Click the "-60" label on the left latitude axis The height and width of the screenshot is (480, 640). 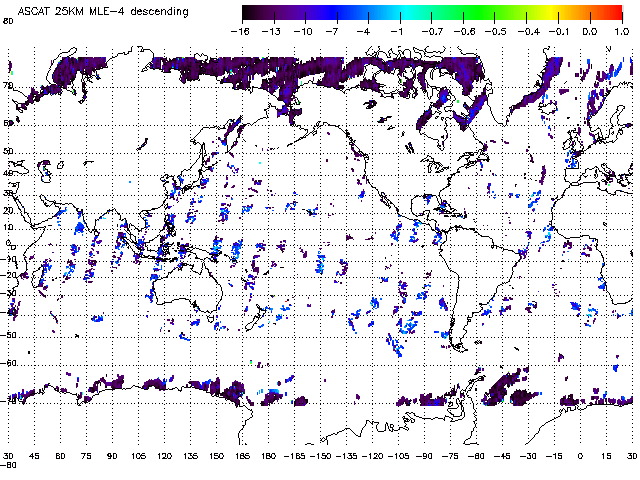[9, 363]
